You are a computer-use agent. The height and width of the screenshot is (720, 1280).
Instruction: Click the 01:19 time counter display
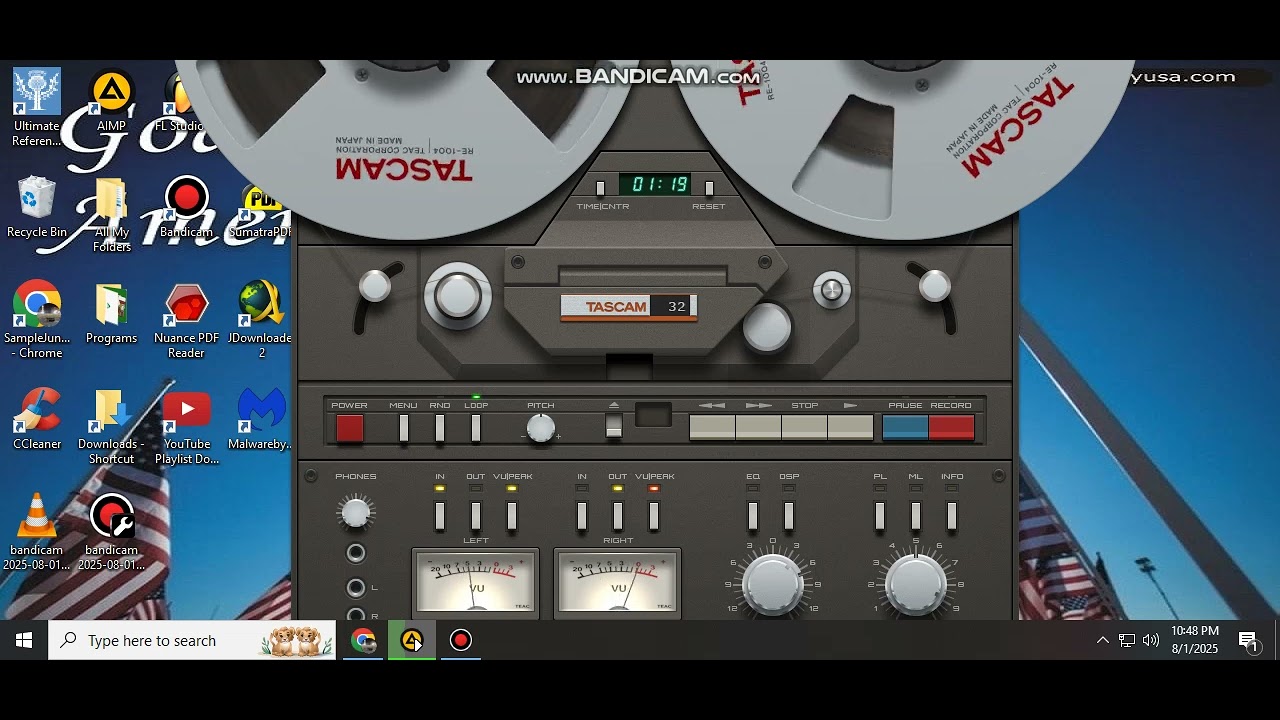655,185
